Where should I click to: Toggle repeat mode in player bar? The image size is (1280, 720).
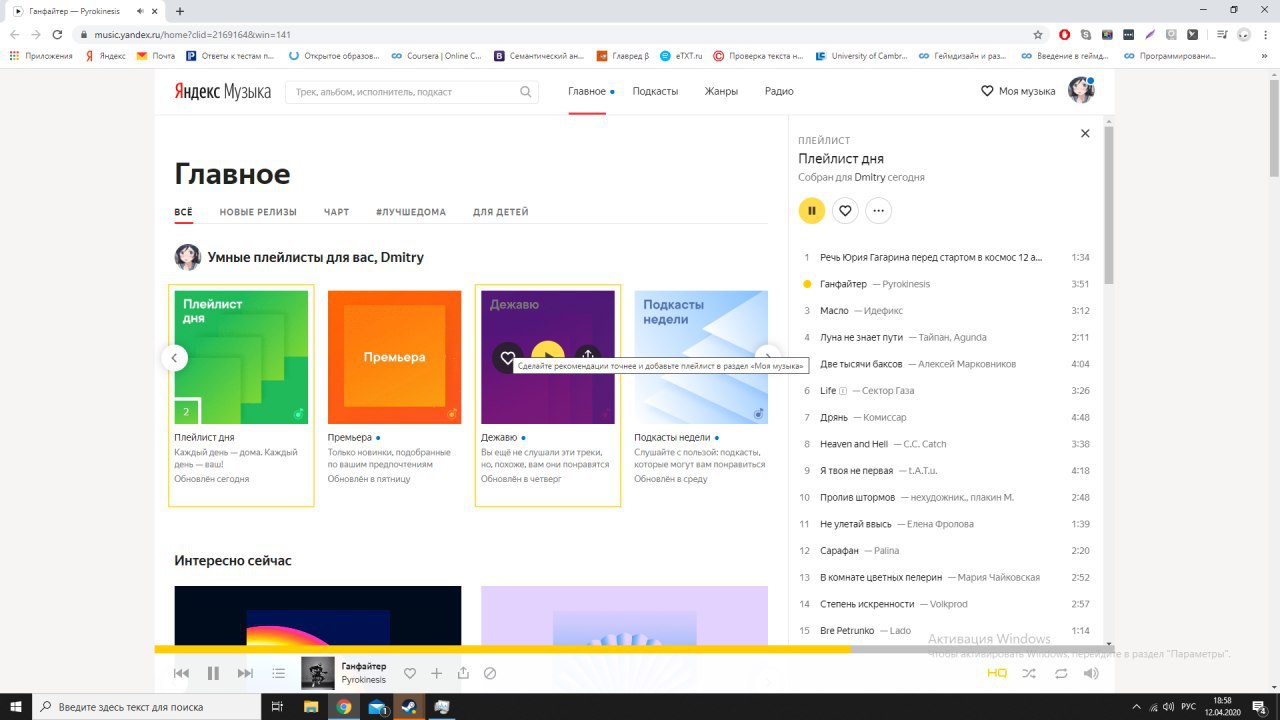click(1061, 674)
